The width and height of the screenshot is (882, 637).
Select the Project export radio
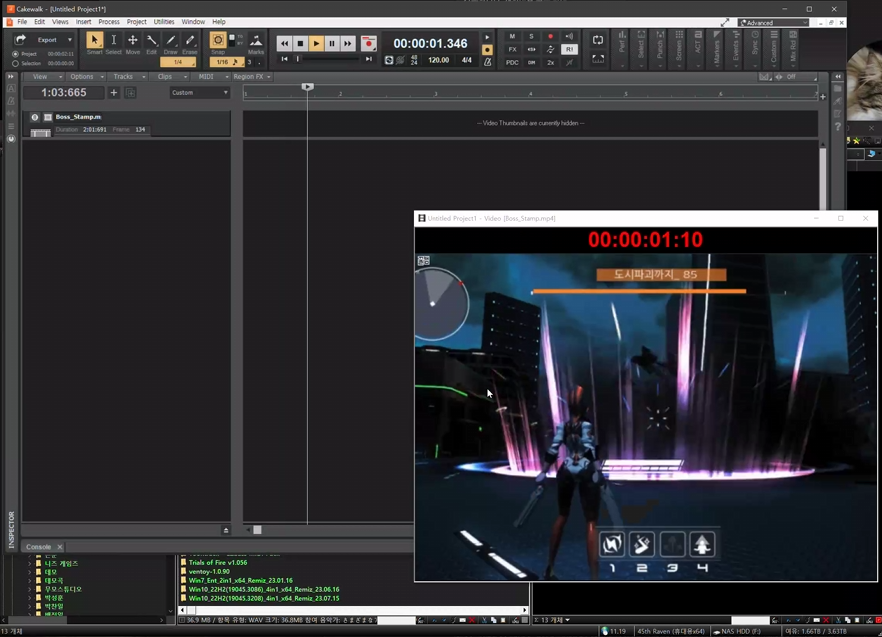(x=15, y=54)
